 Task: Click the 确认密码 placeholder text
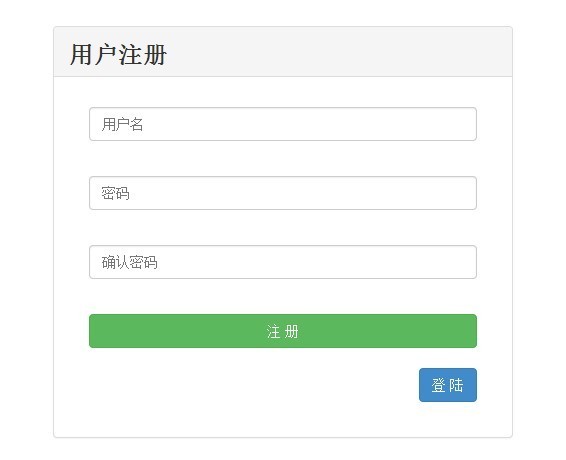(129, 262)
